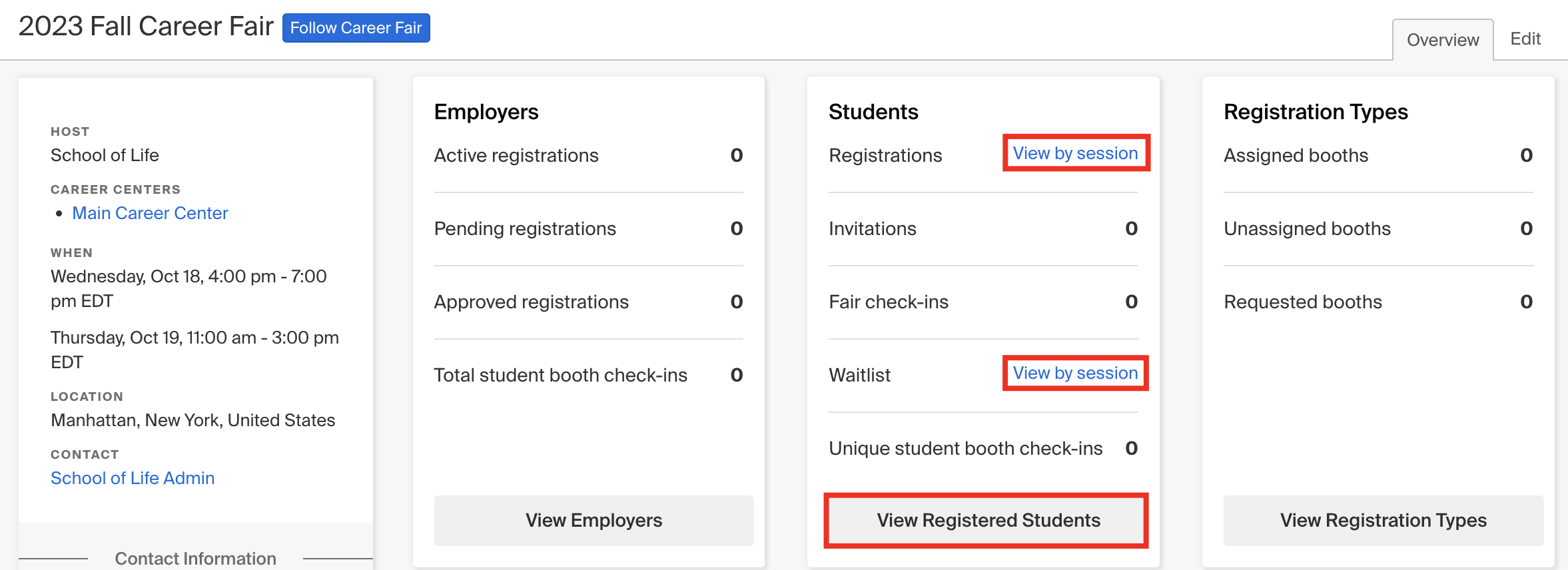1568x570 pixels.
Task: Click the Active registrations row label
Action: pos(516,155)
